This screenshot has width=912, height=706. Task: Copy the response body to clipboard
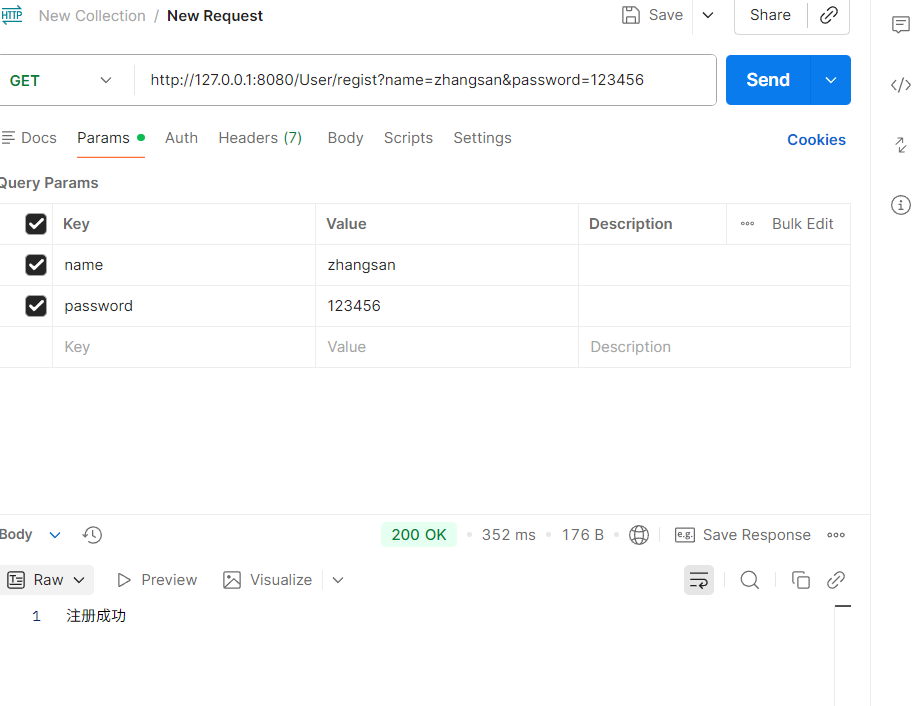(x=800, y=580)
